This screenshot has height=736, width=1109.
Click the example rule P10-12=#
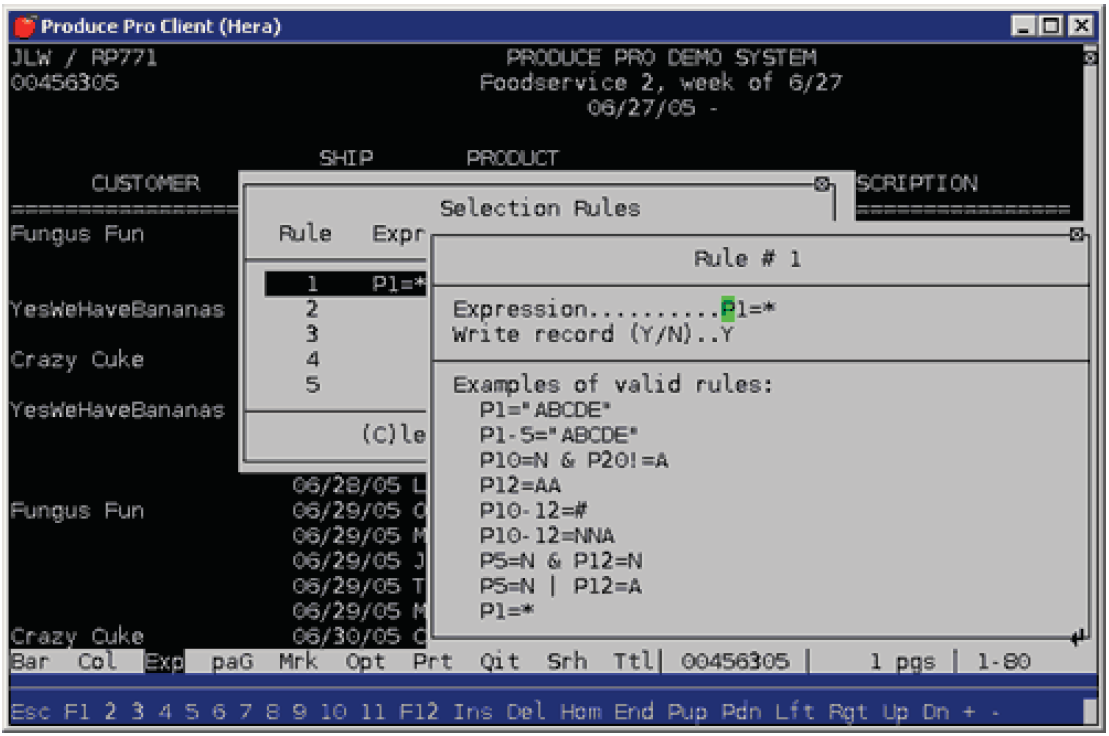click(x=533, y=510)
